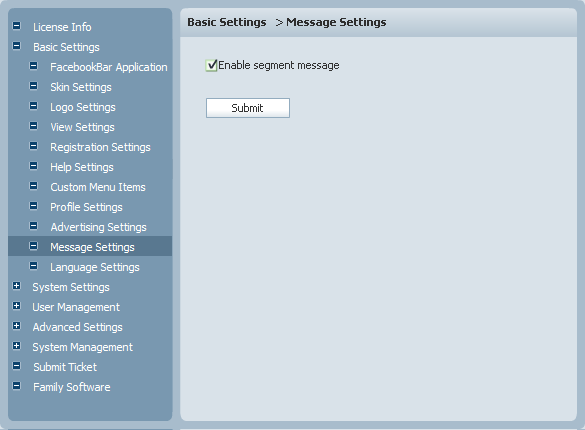Image resolution: width=585 pixels, height=430 pixels.
Task: Go to Registration Settings
Action: point(100,147)
